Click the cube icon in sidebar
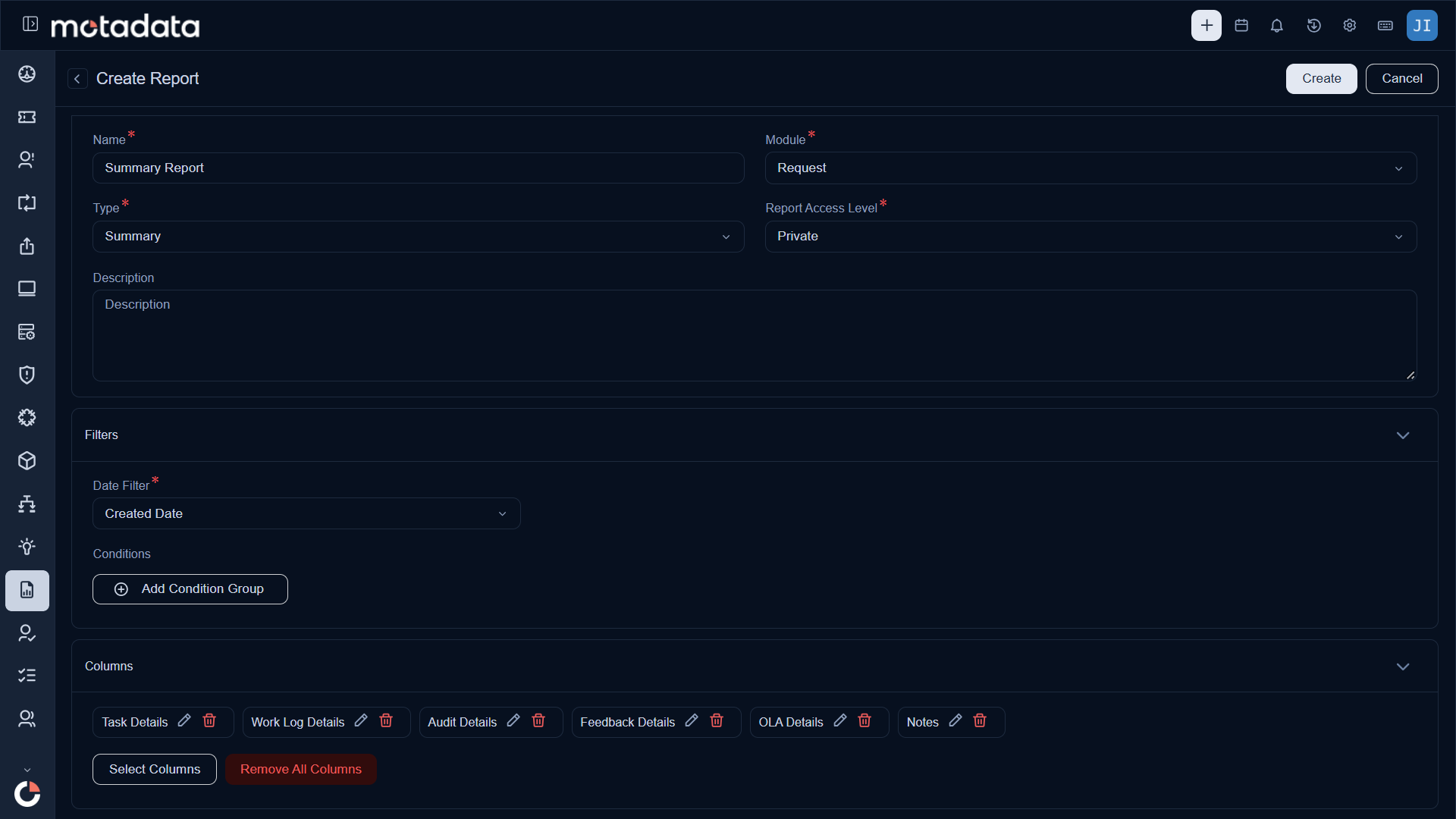Viewport: 1456px width, 819px height. 27,461
